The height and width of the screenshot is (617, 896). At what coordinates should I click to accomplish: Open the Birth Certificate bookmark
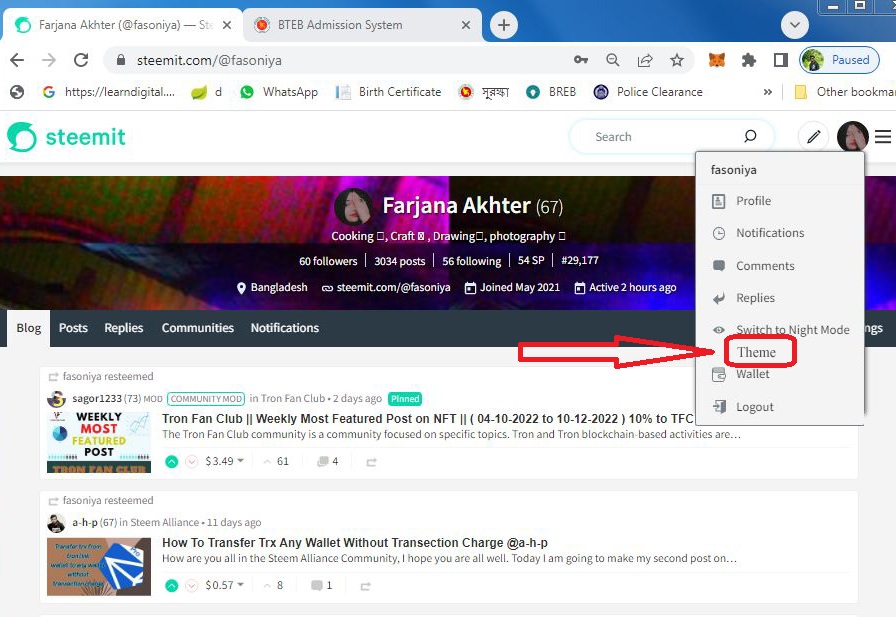click(x=389, y=92)
